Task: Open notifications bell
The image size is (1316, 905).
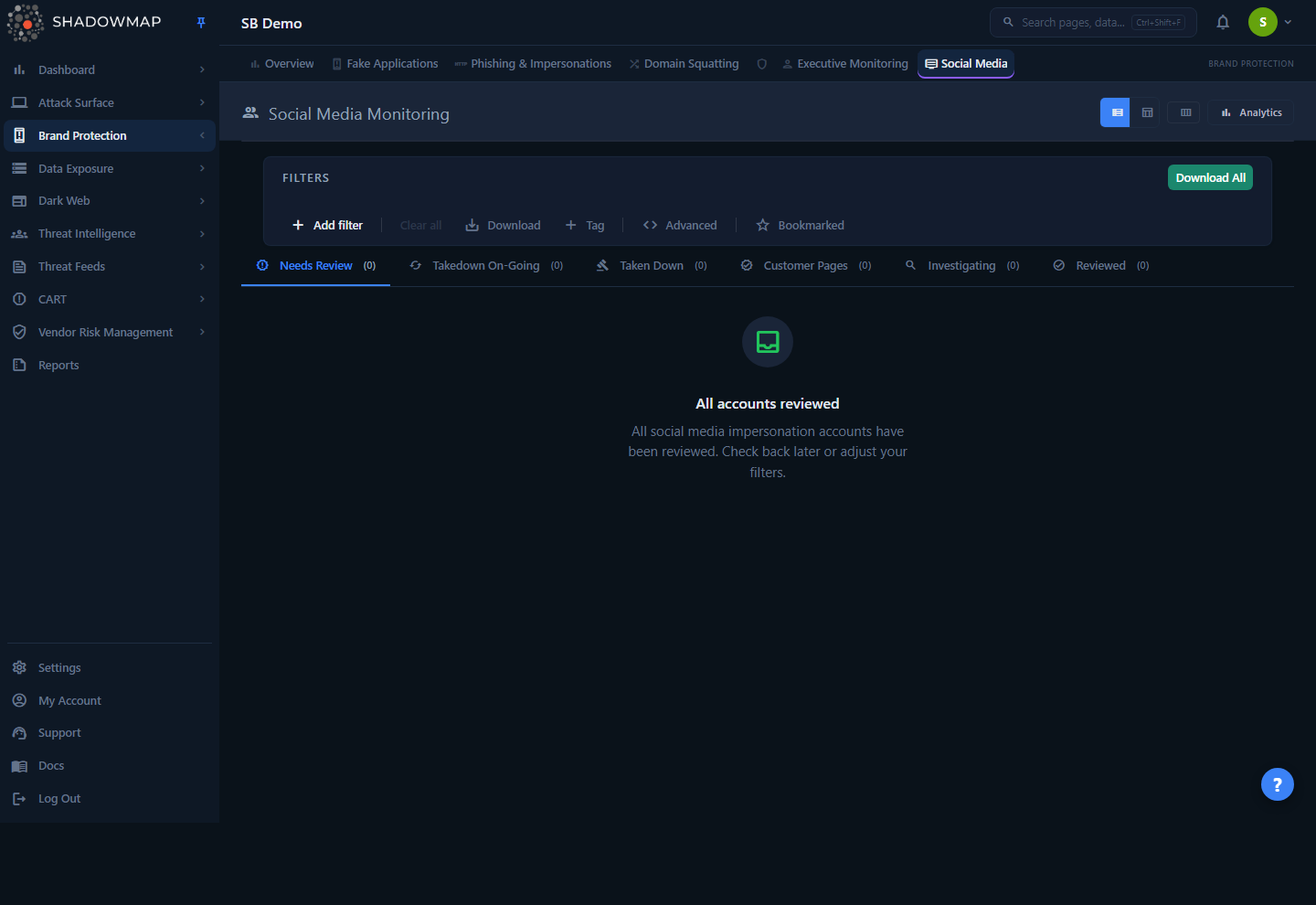Action: [1223, 22]
